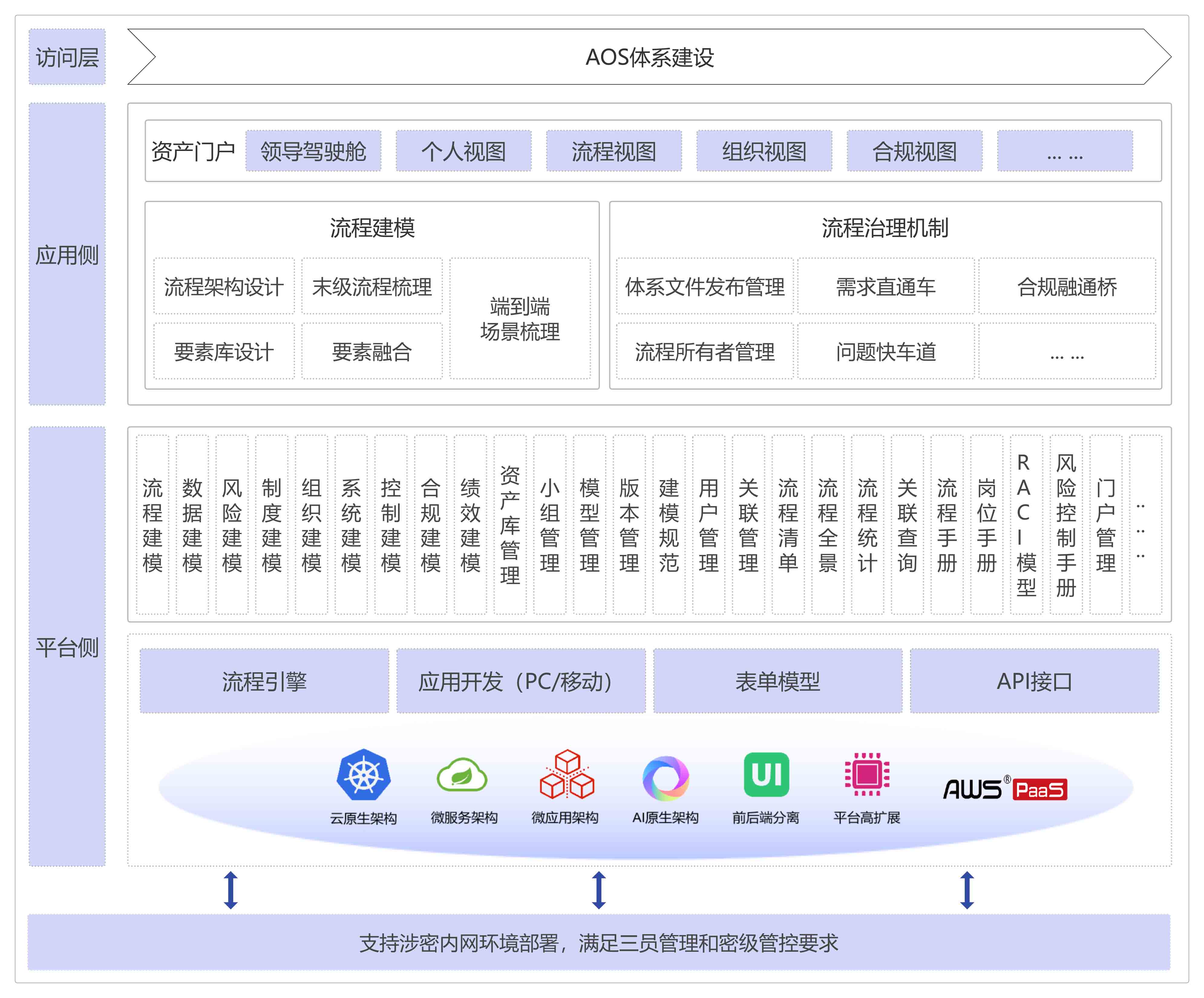Click the AWS PaaS logo
This screenshot has height=998, width=1204.
pyautogui.click(x=1005, y=789)
